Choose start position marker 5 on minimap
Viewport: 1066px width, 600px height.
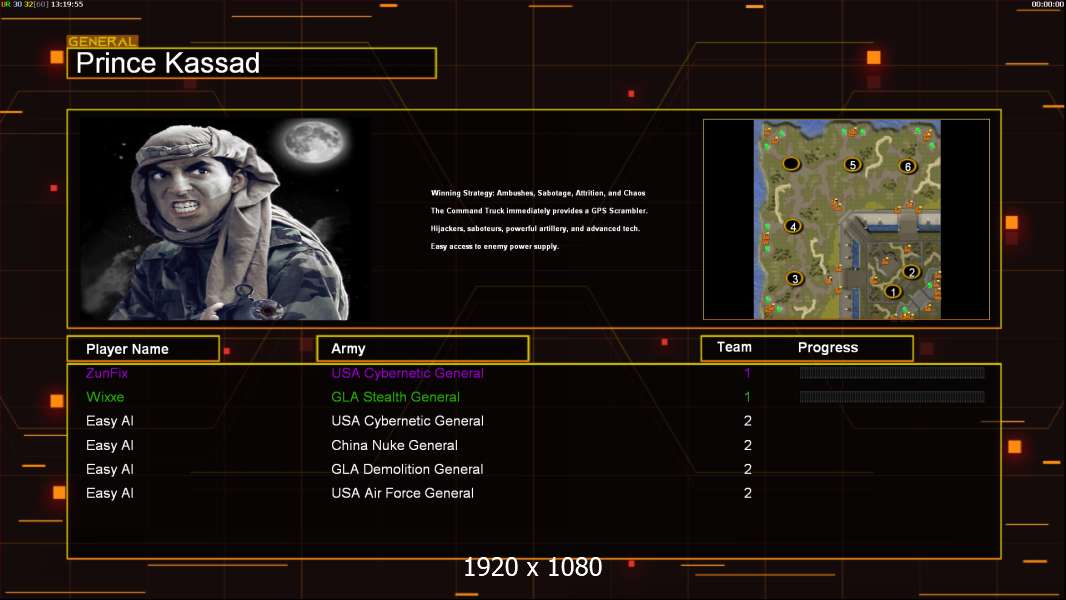click(853, 164)
